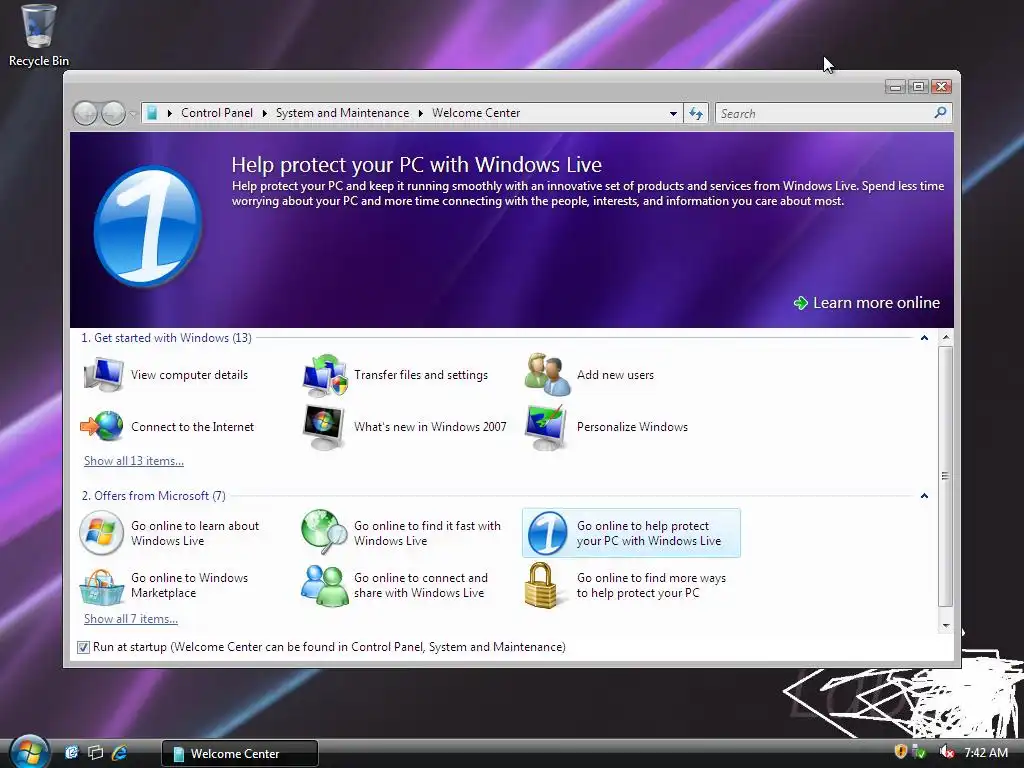Click the Control Panel breadcrumb
Viewport: 1024px width, 768px height.
click(217, 113)
